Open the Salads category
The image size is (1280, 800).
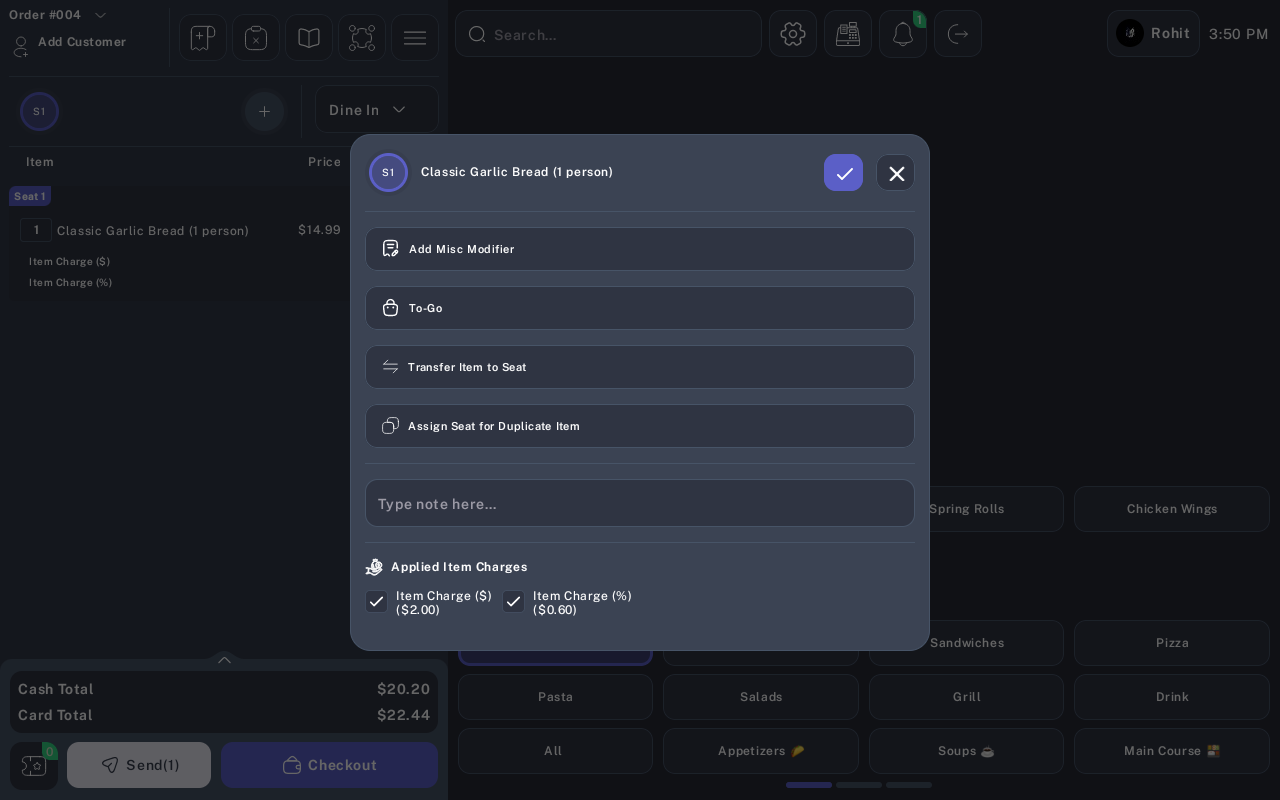pos(761,697)
